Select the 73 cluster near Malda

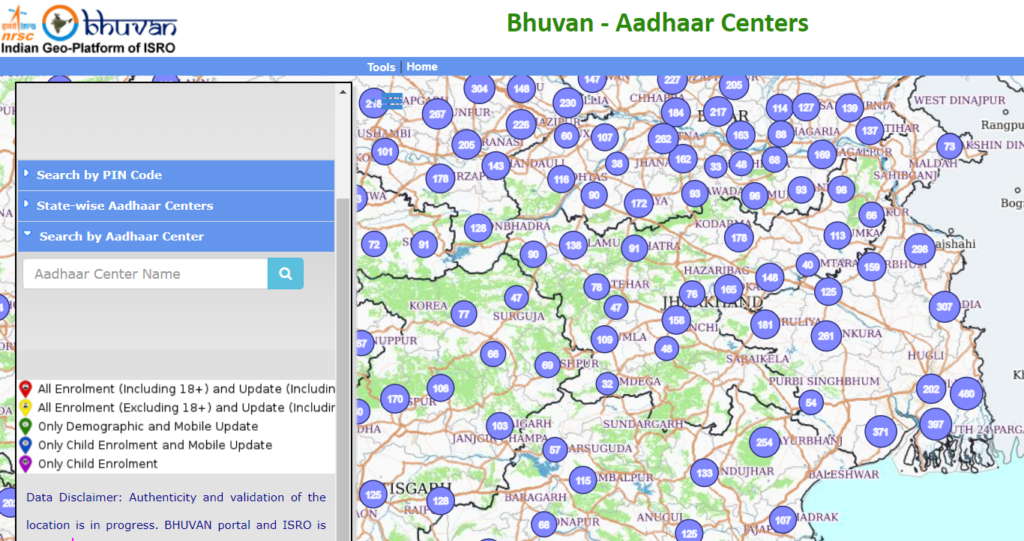coord(950,146)
